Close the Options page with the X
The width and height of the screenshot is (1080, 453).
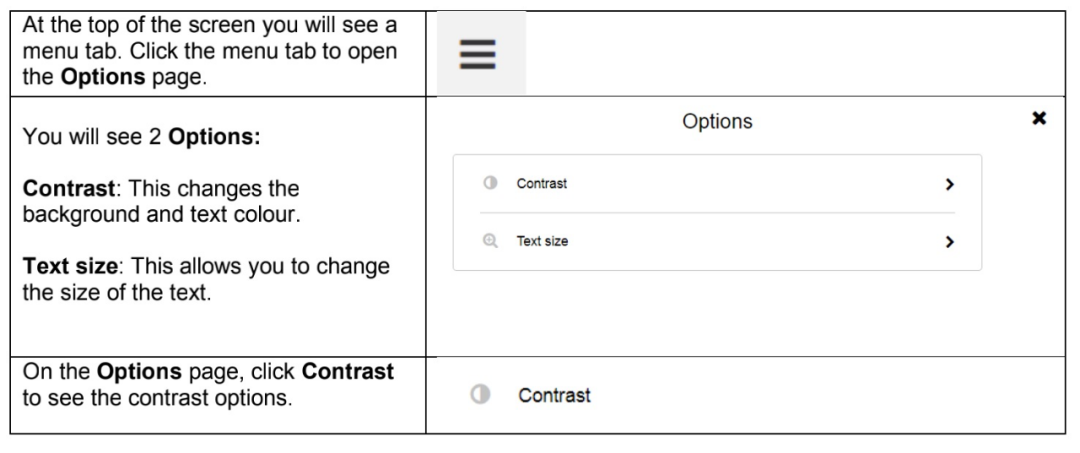(1039, 118)
